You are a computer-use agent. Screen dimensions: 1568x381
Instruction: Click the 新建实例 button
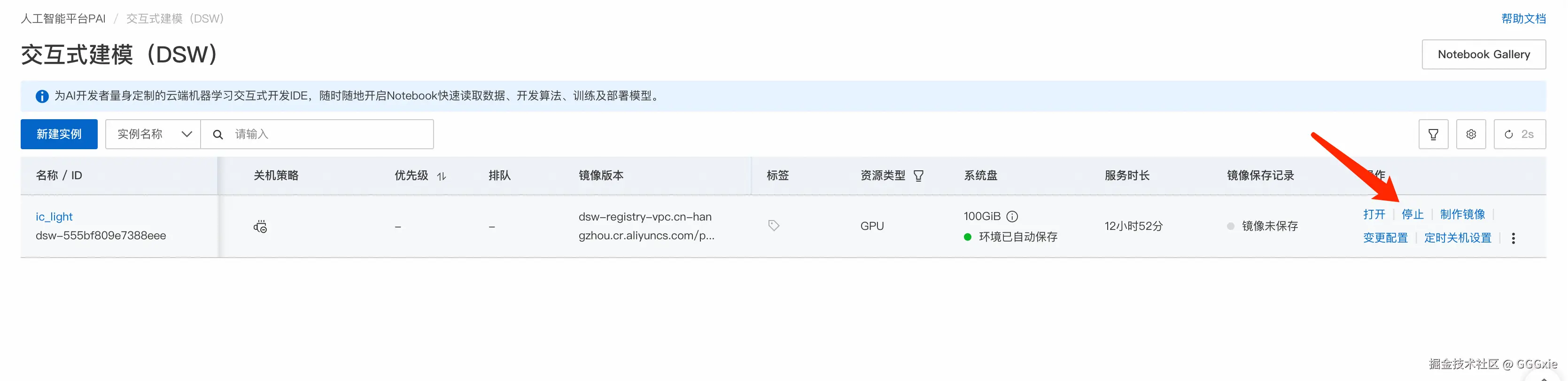pyautogui.click(x=59, y=134)
